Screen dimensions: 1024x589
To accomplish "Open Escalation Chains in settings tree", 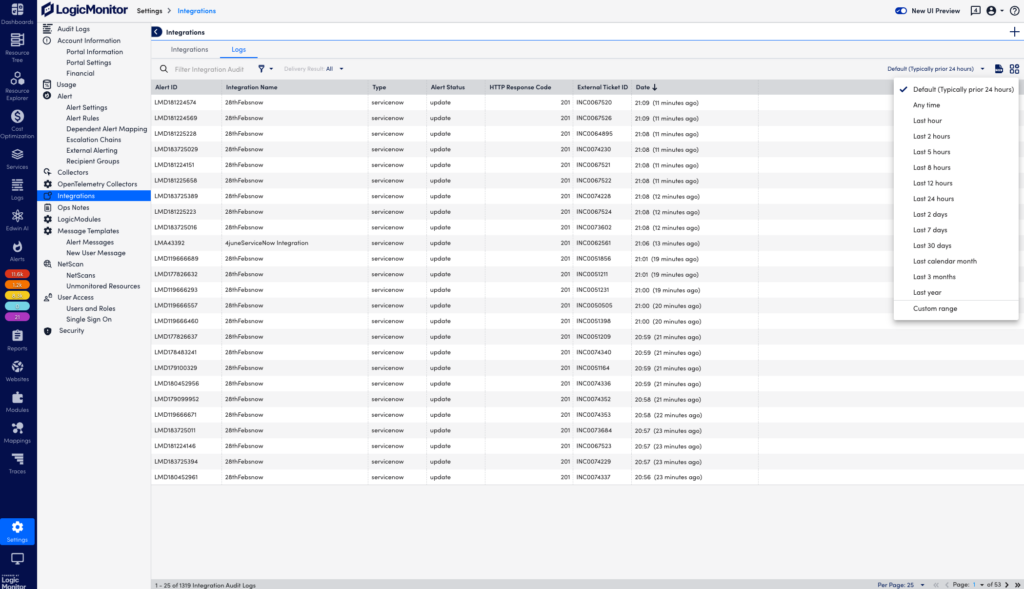I will coord(93,140).
